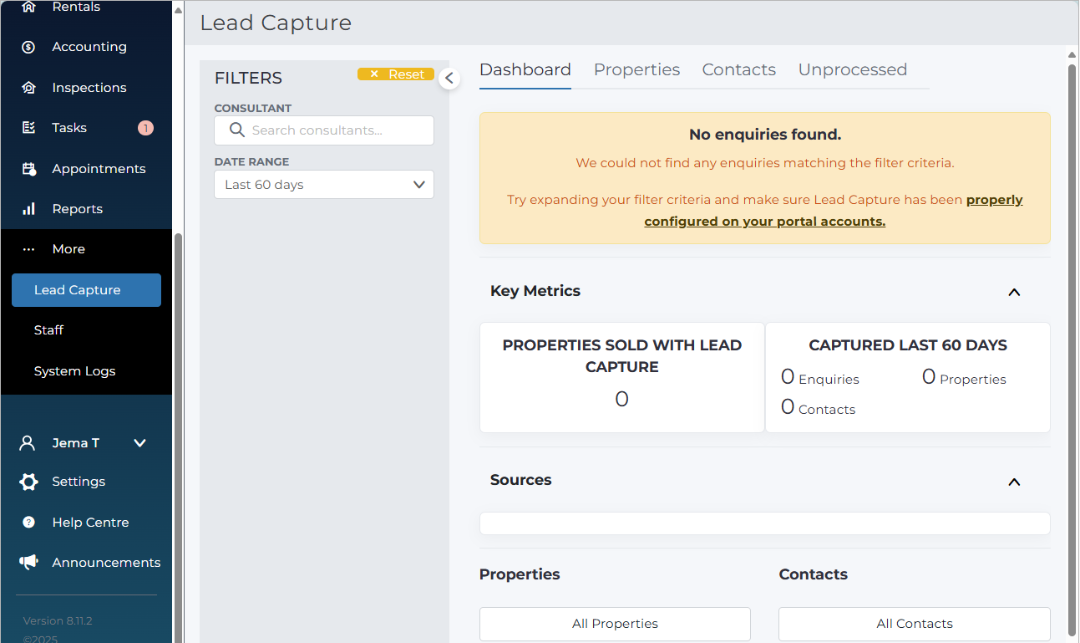
Task: Click the All Properties button
Action: [x=615, y=624]
